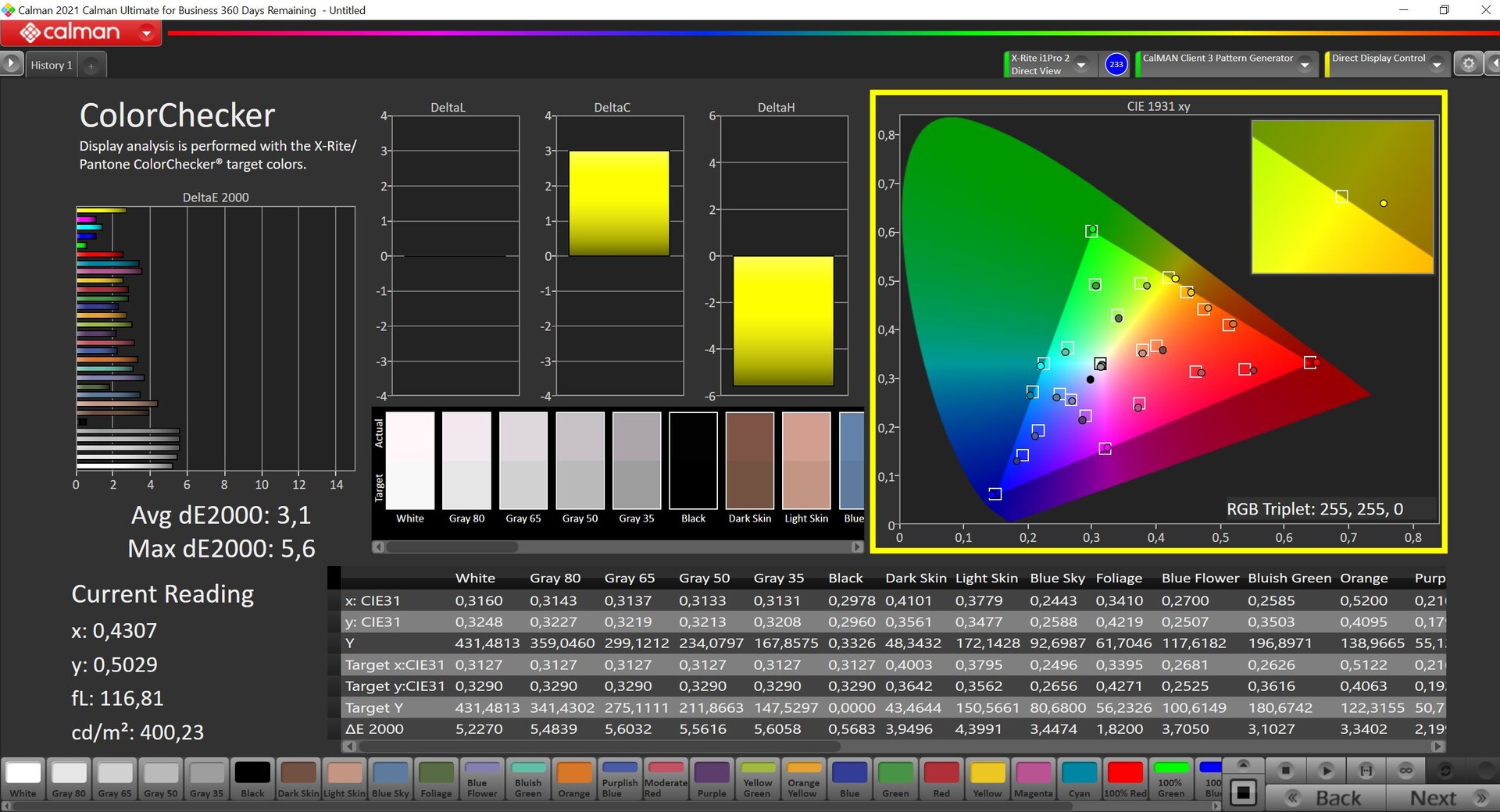This screenshot has width=1500, height=812.
Task: Select the 100% Red patch button
Action: pyautogui.click(x=1126, y=778)
